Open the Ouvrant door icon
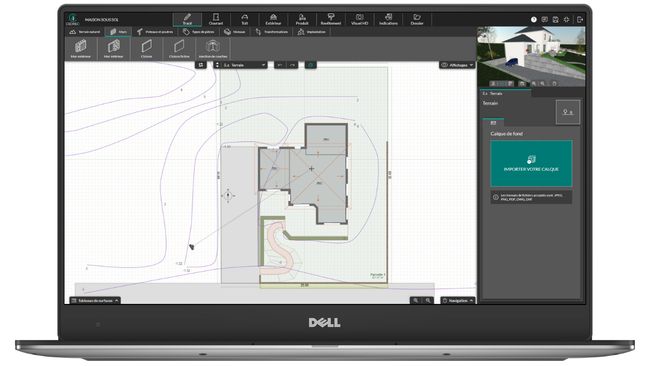The height and width of the screenshot is (366, 650). (x=216, y=19)
